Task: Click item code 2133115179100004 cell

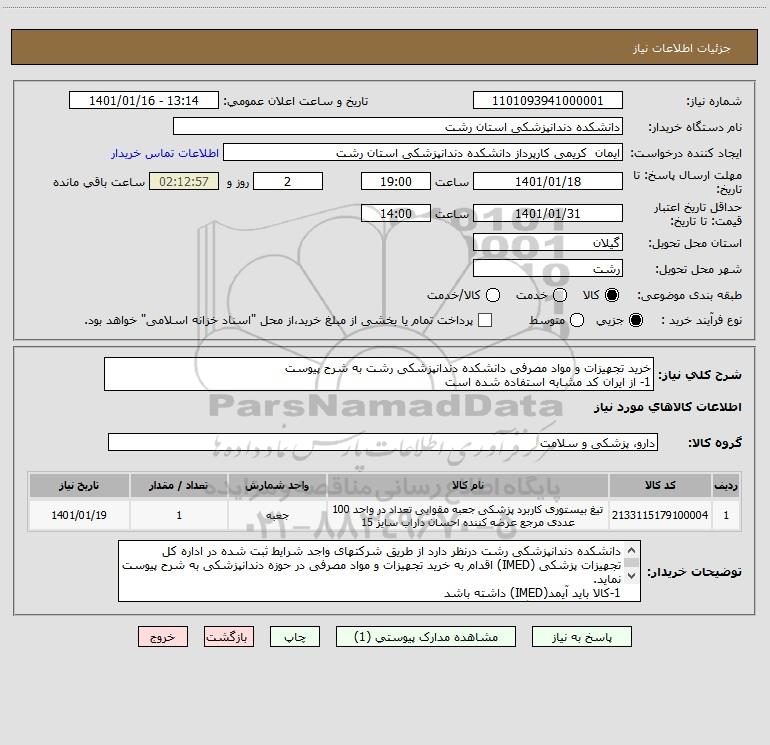Action: (660, 515)
